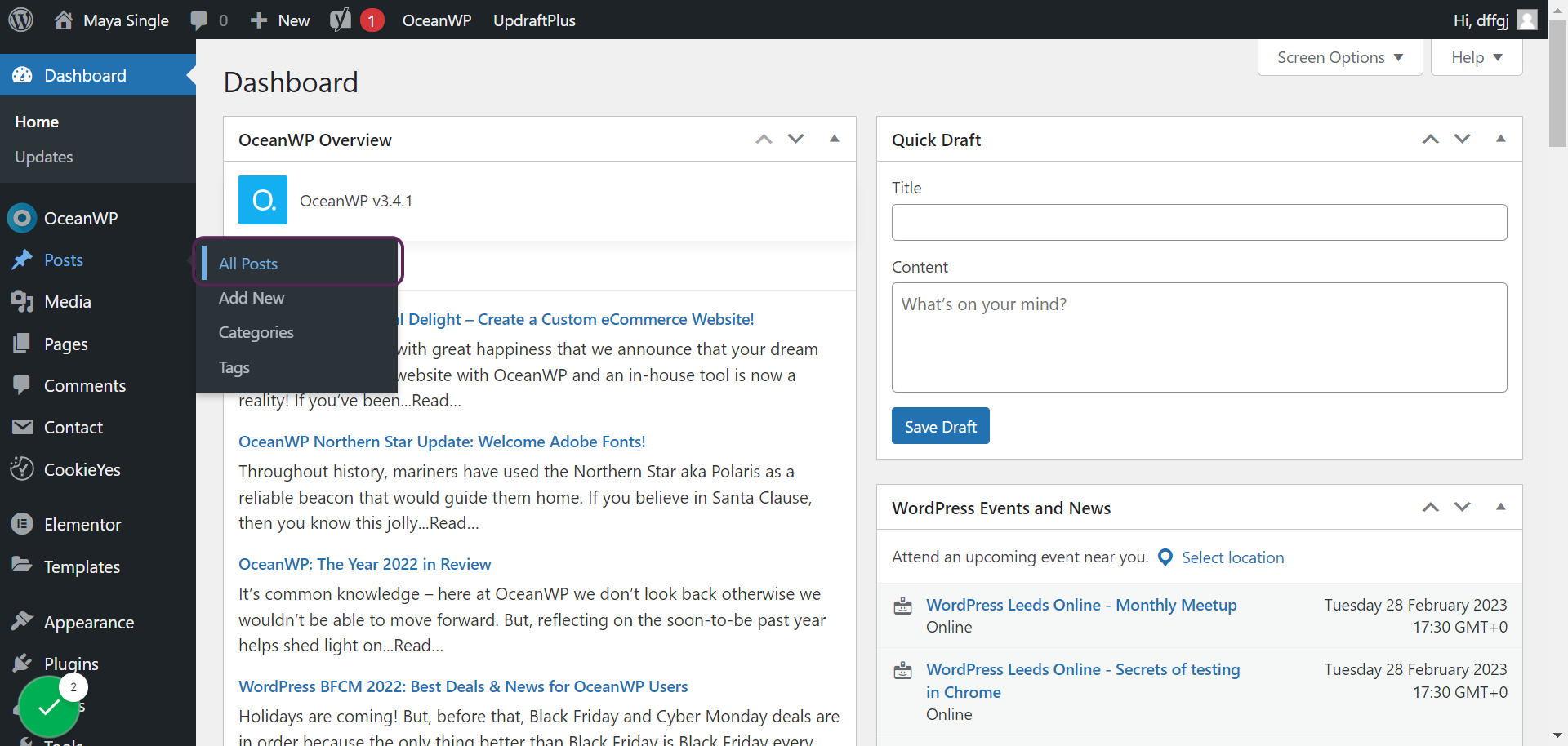Click the home icon beside Maya Single

pyautogui.click(x=64, y=20)
